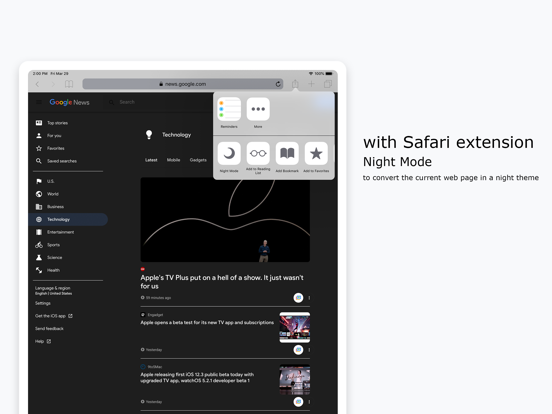552x414 pixels.
Task: Select Entertainment news section
Action: (x=55, y=232)
